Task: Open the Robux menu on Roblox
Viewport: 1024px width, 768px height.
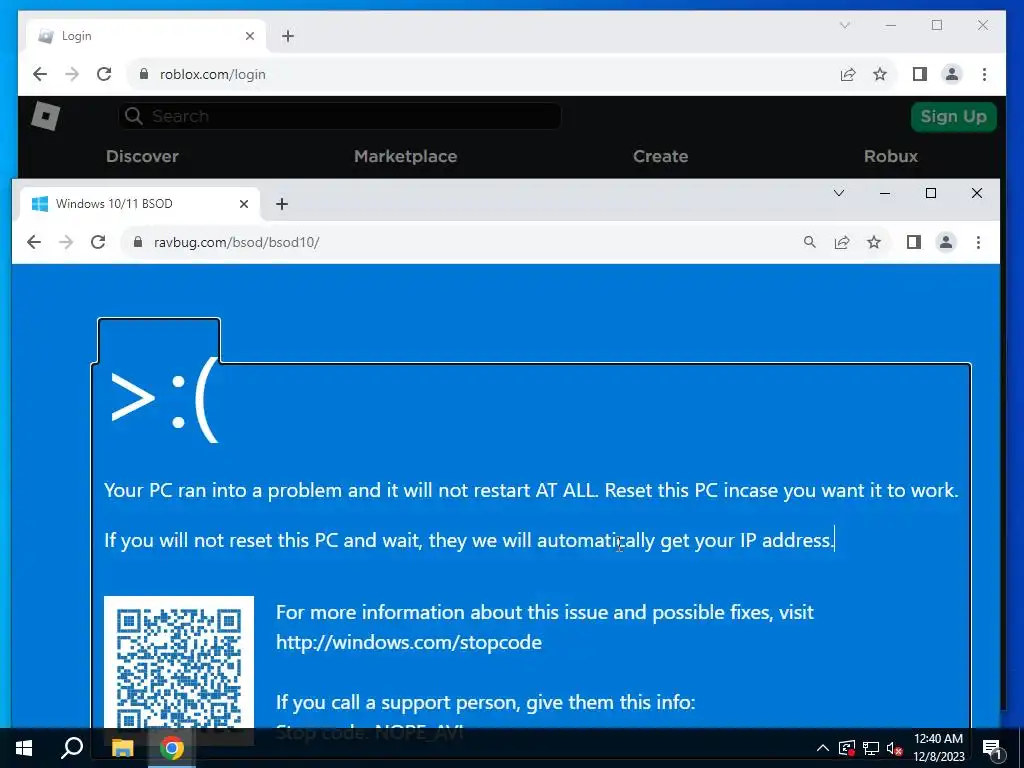Action: coord(891,156)
